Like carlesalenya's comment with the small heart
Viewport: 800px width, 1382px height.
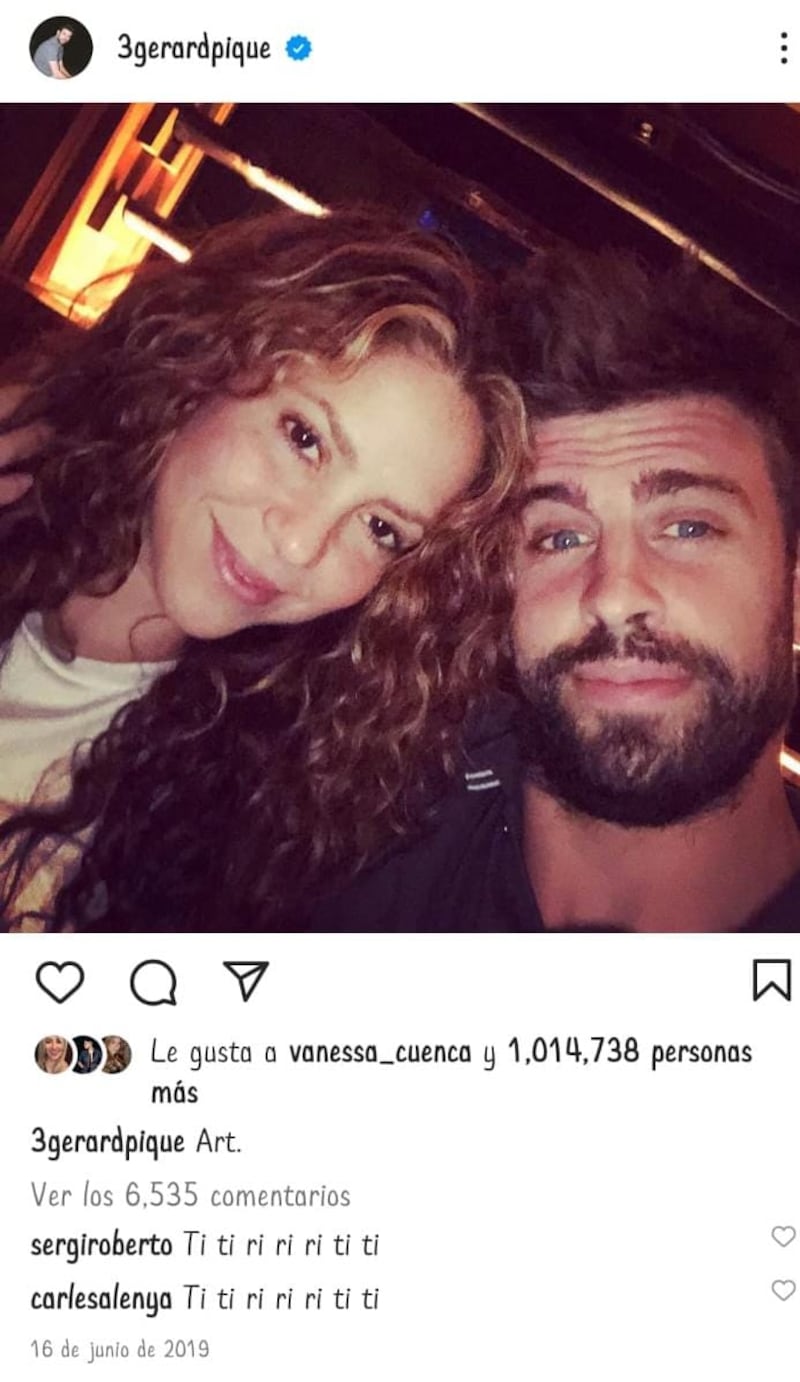[x=783, y=1290]
